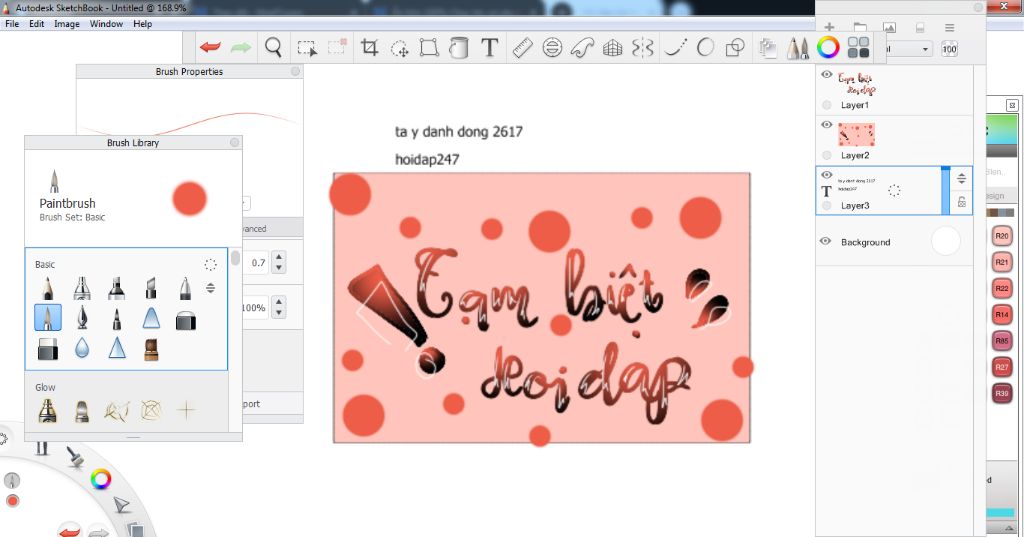Select the R20 Copic color swatch

coord(1002,236)
